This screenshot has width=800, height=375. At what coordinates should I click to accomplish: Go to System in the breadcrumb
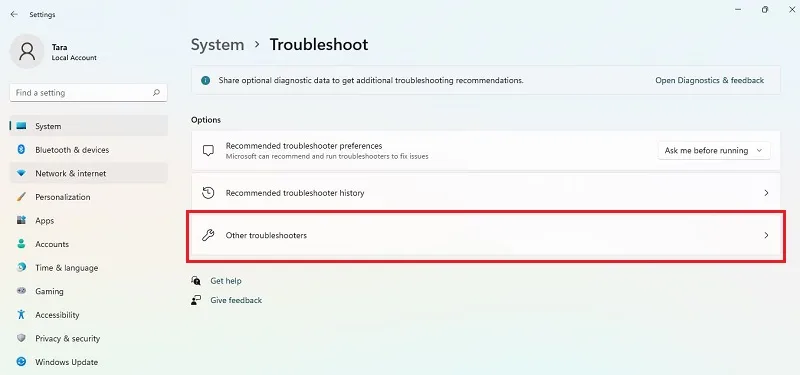point(217,44)
